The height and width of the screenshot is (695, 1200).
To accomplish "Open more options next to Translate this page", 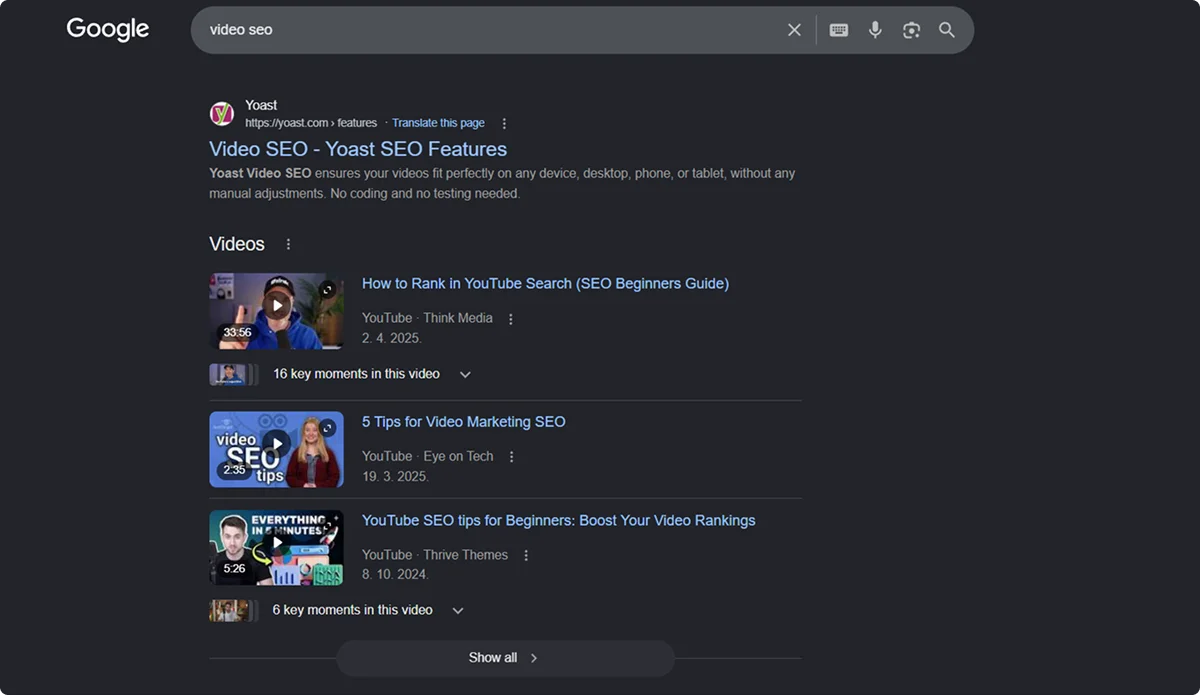I will [504, 123].
